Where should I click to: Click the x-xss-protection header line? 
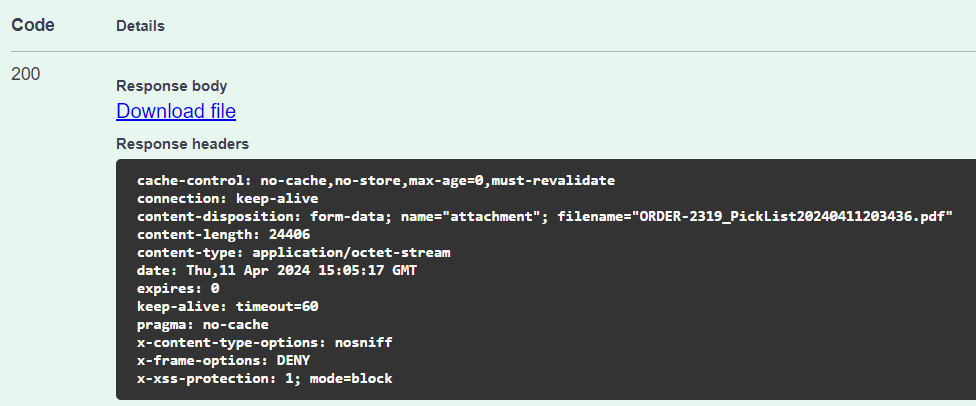(265, 379)
